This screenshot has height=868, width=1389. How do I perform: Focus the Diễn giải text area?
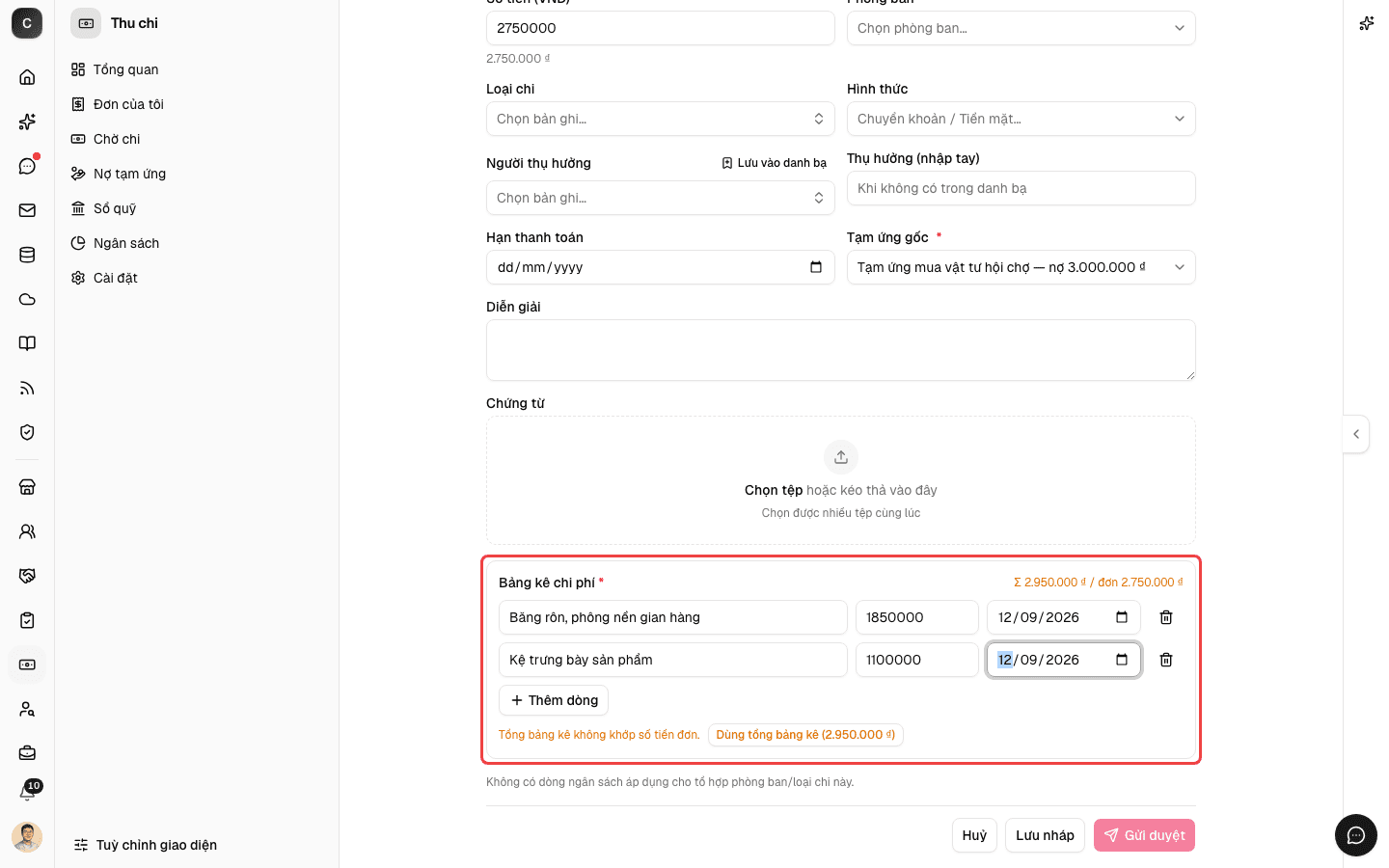pyautogui.click(x=841, y=350)
